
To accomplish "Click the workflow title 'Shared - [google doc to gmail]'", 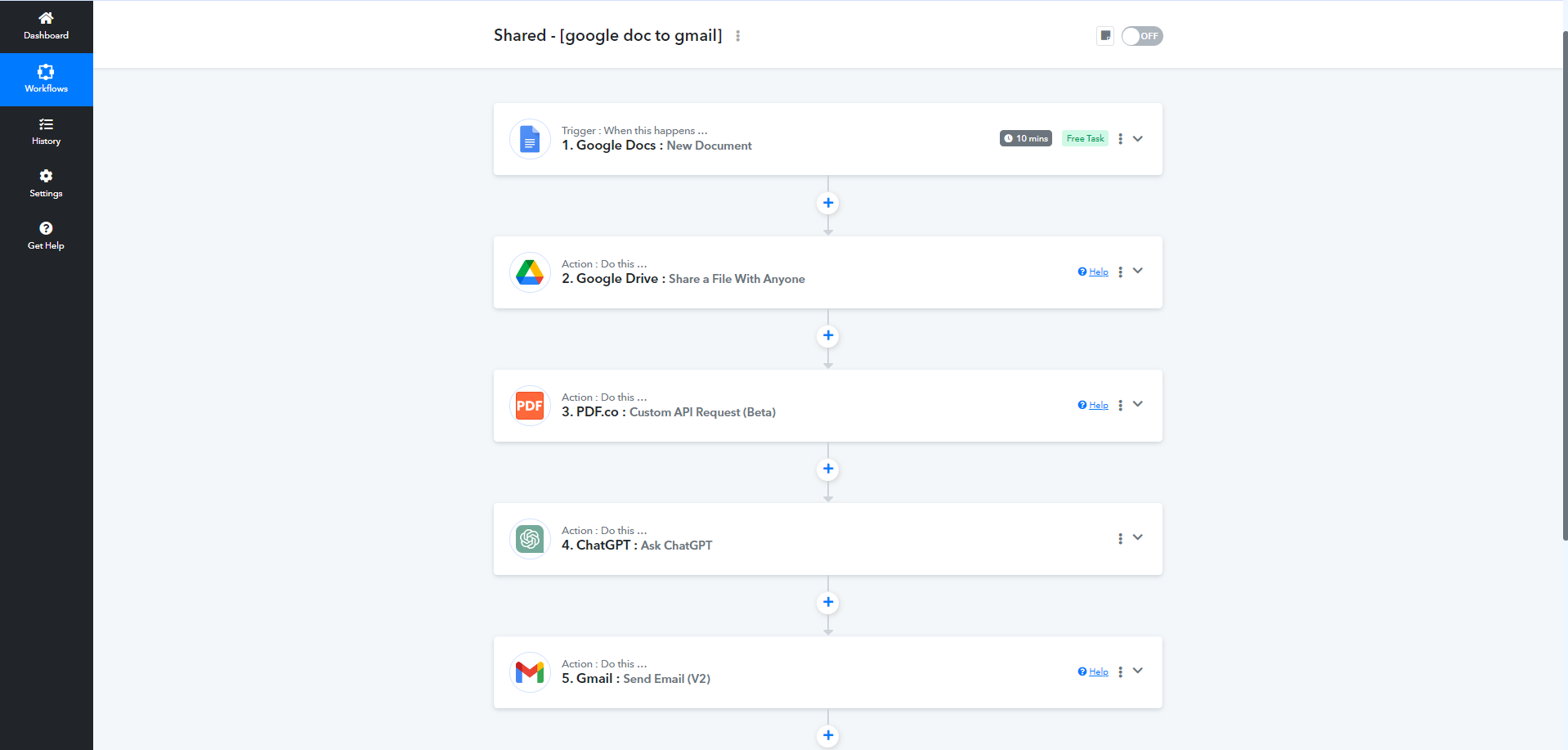I will pos(608,35).
